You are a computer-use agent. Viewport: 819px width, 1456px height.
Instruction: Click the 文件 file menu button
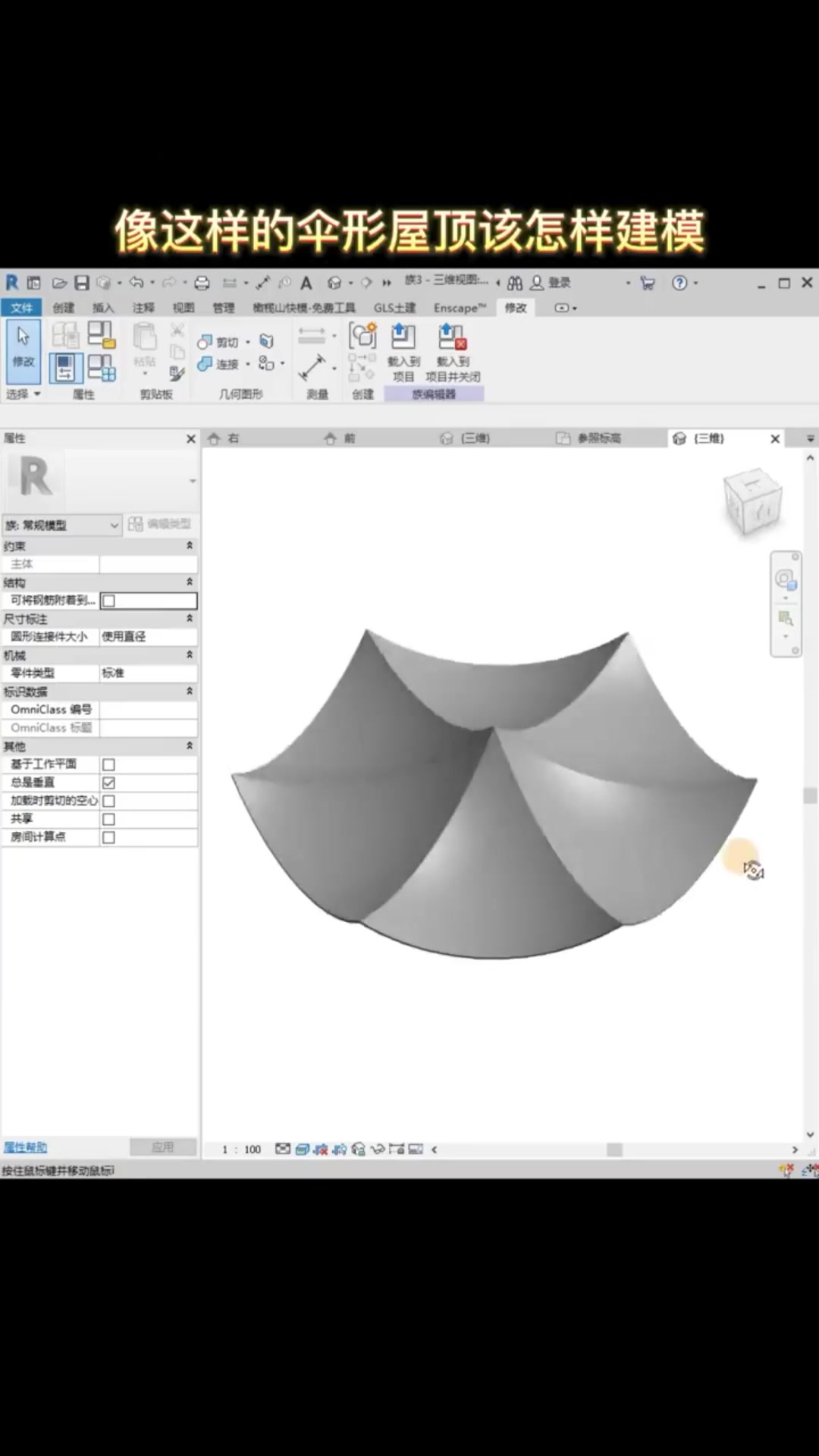click(x=21, y=308)
